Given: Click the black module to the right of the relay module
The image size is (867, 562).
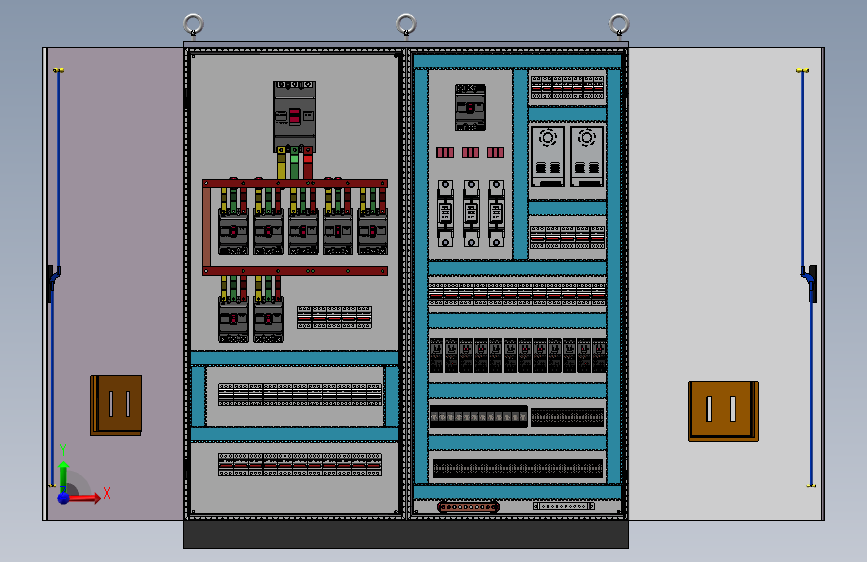Looking at the screenshot, I should 568,417.
